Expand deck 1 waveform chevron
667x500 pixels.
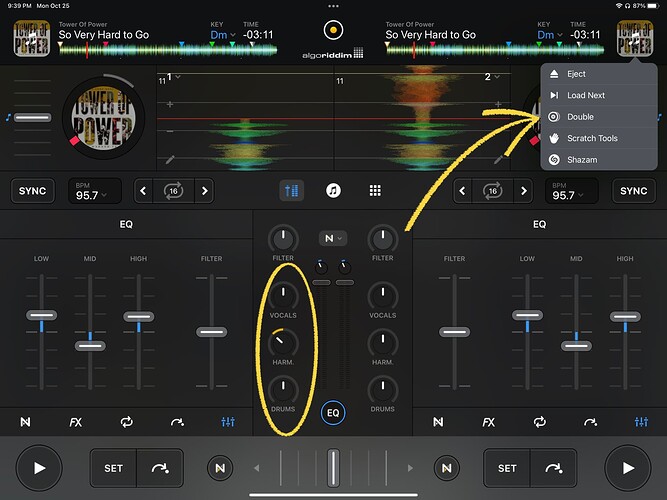click(x=178, y=77)
